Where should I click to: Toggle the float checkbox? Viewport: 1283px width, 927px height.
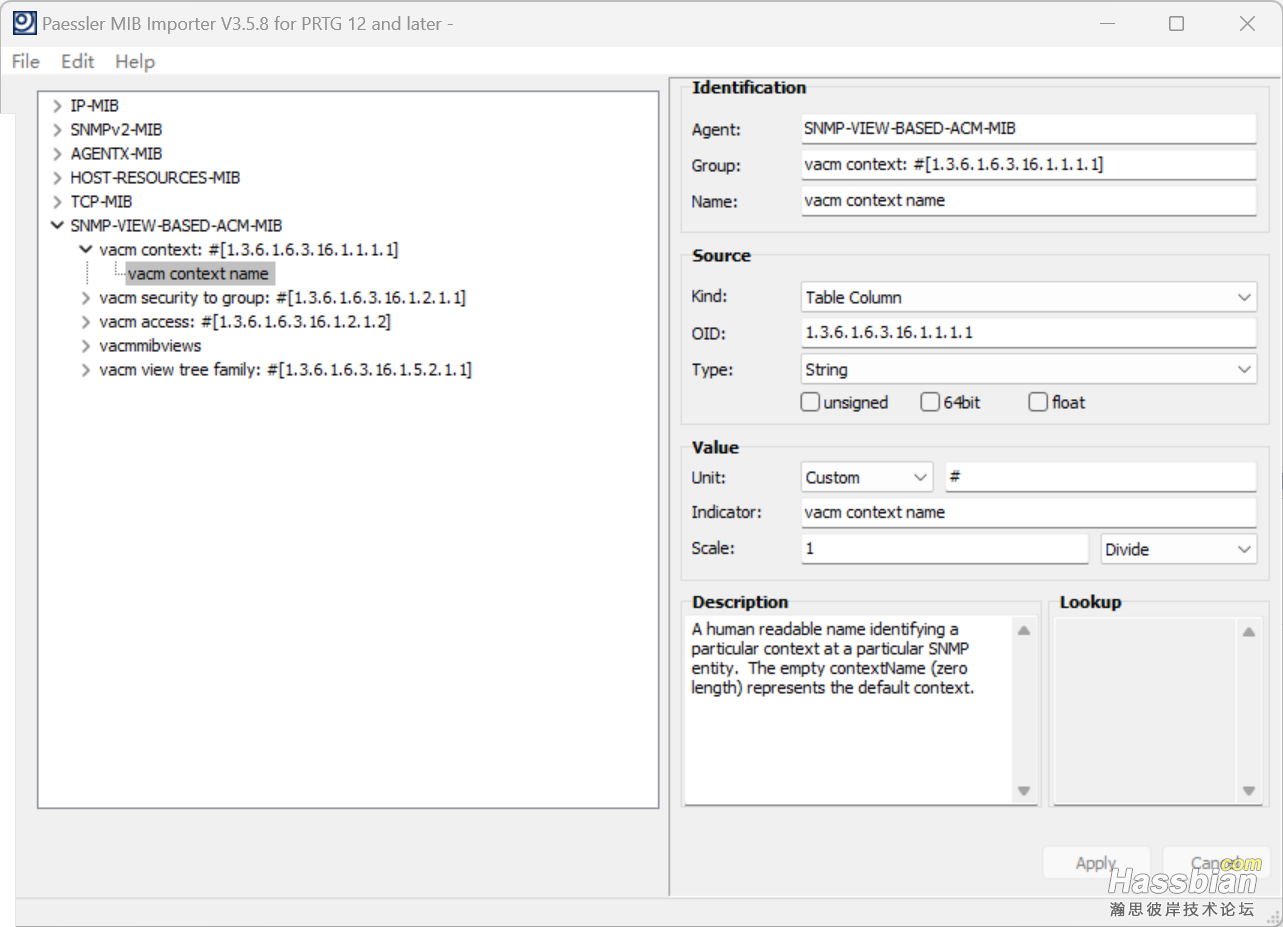(x=1038, y=402)
